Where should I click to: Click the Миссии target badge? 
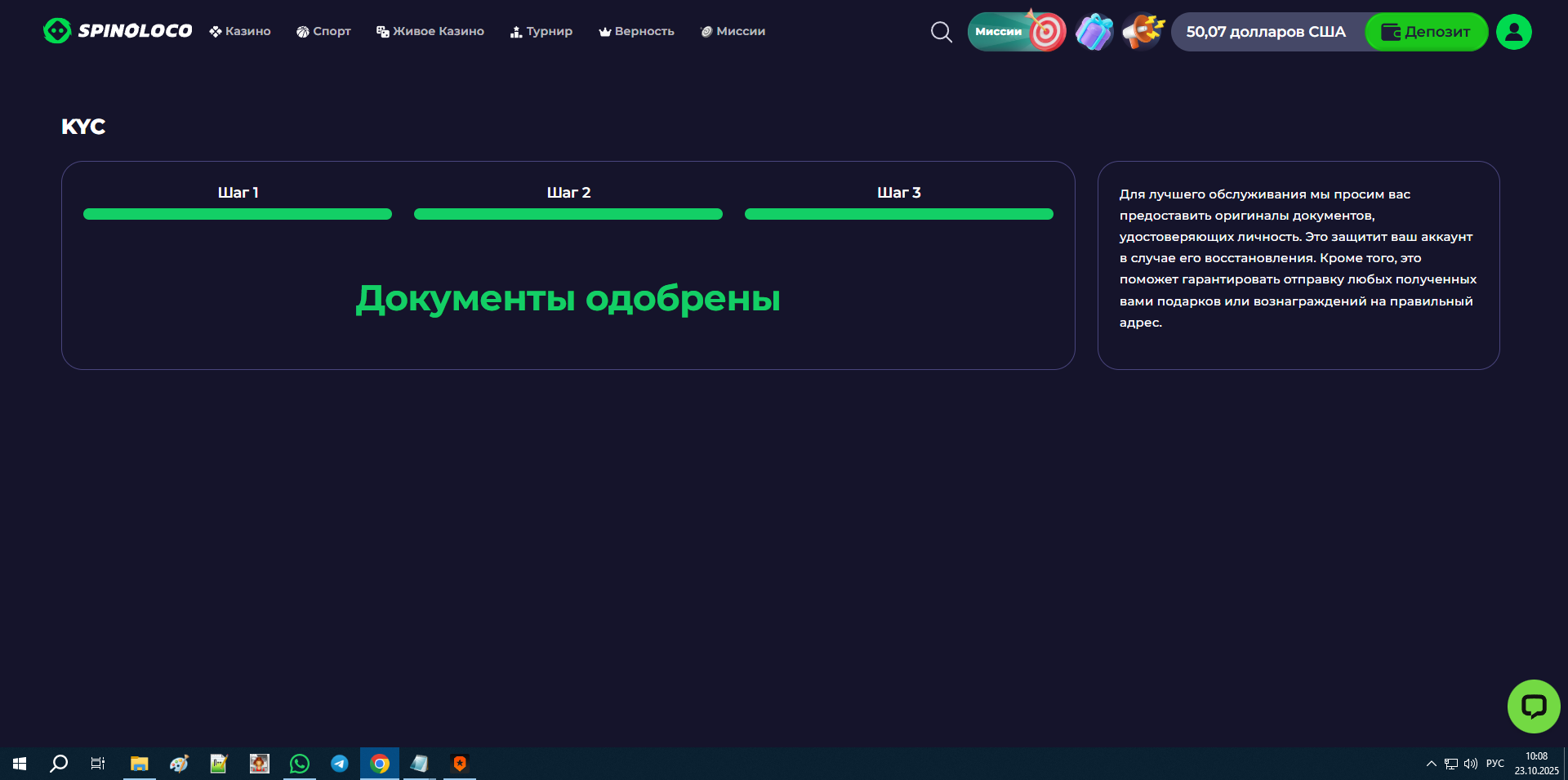coord(1017,32)
